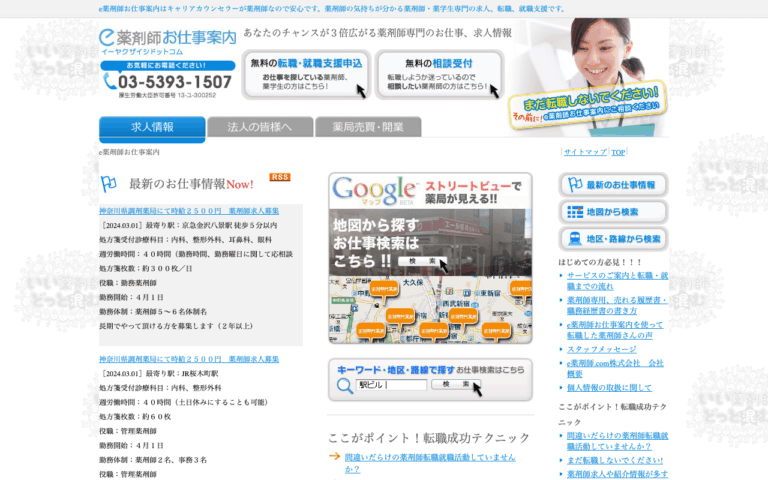Open the 無料の転職・就職支援申込 button
This screenshot has width=768, height=480.
(x=306, y=74)
